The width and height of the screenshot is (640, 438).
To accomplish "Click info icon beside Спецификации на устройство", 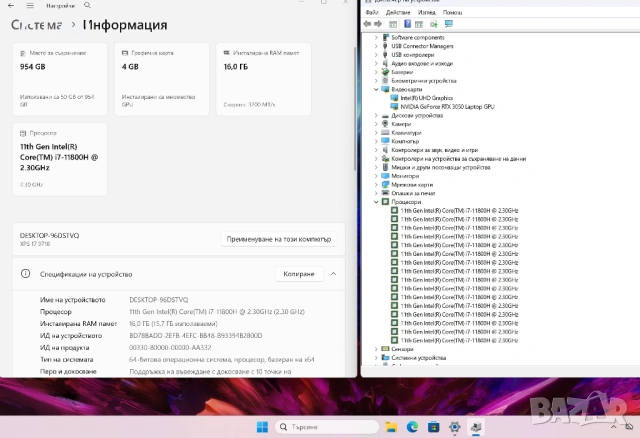I will (x=25, y=273).
